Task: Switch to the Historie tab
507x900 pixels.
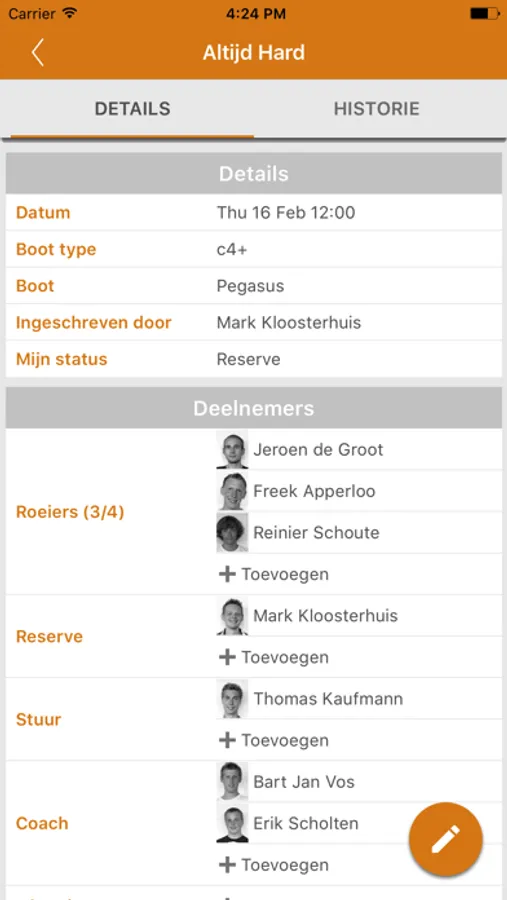Action: pyautogui.click(x=377, y=109)
